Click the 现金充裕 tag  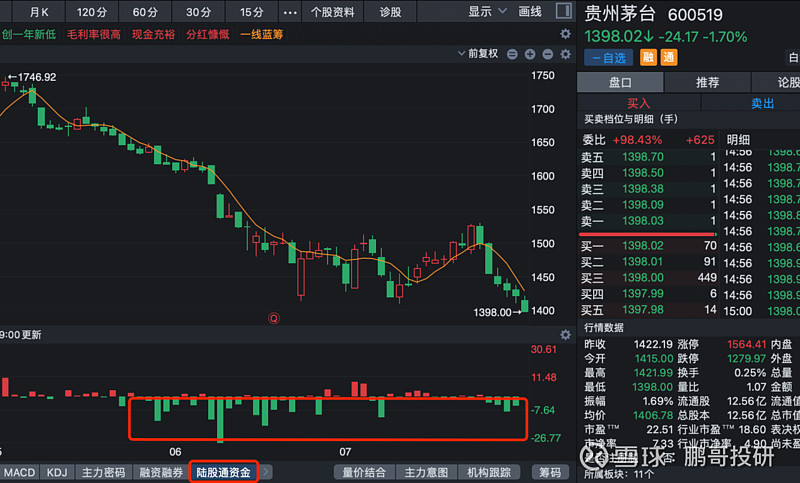point(153,34)
